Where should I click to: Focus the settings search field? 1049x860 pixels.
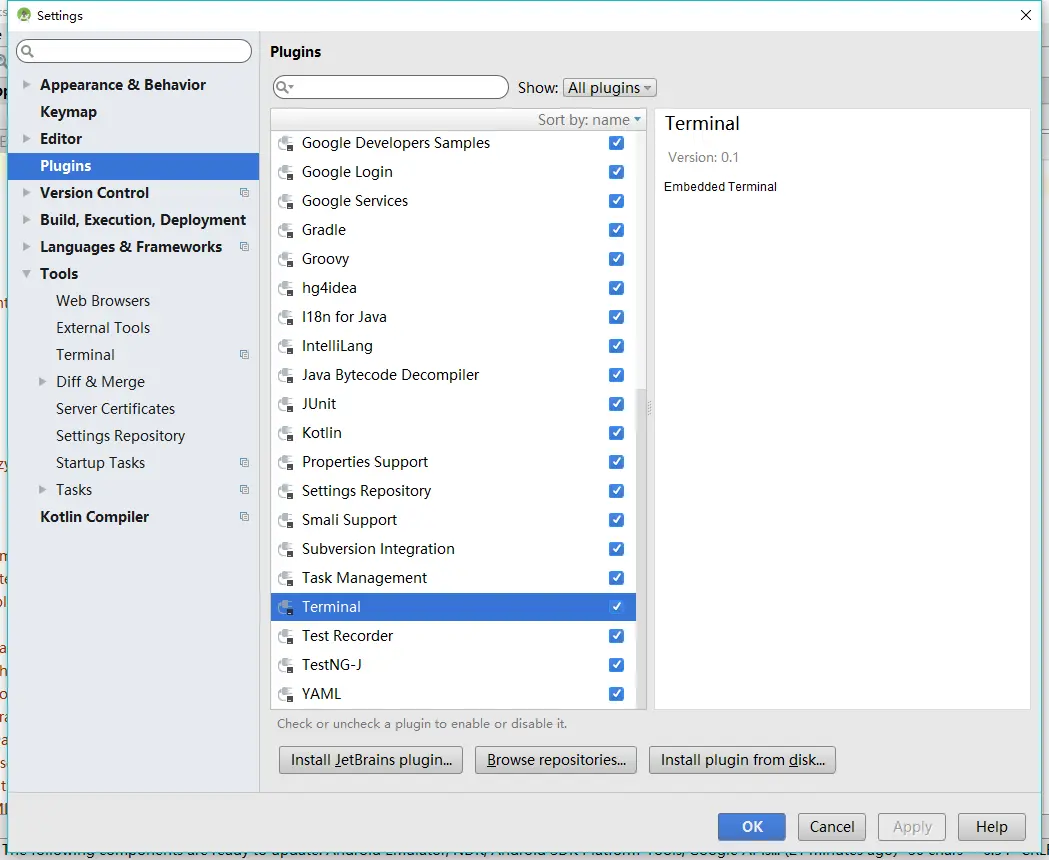[x=134, y=51]
